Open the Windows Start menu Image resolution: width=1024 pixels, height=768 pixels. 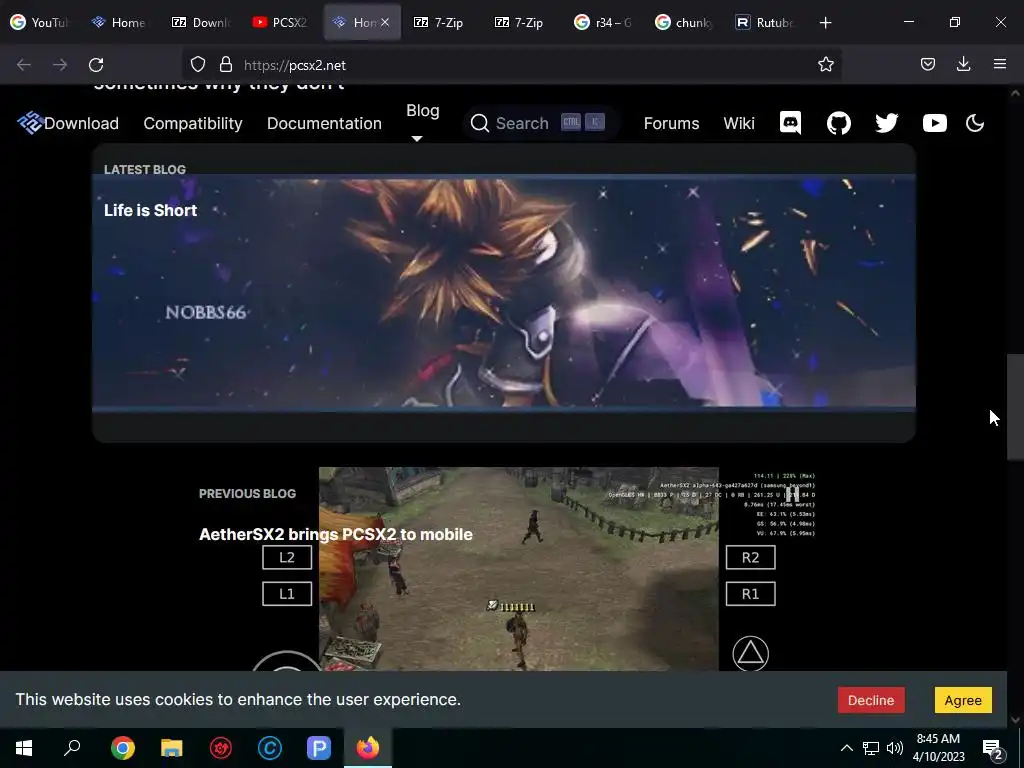[24, 748]
